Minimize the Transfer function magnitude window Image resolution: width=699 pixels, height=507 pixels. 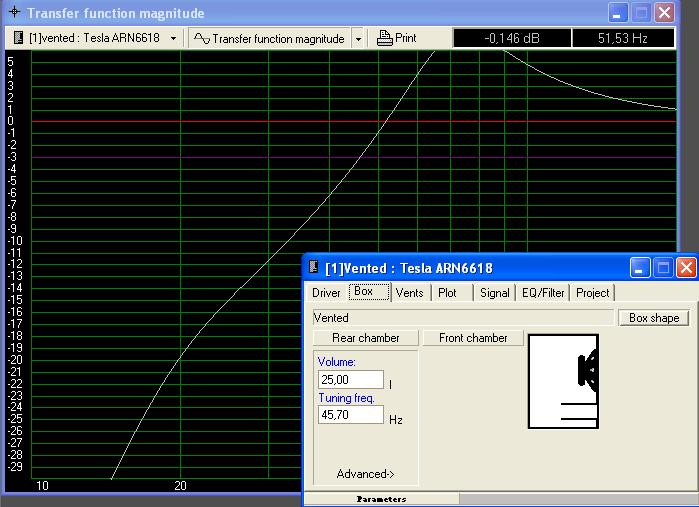pyautogui.click(x=617, y=12)
